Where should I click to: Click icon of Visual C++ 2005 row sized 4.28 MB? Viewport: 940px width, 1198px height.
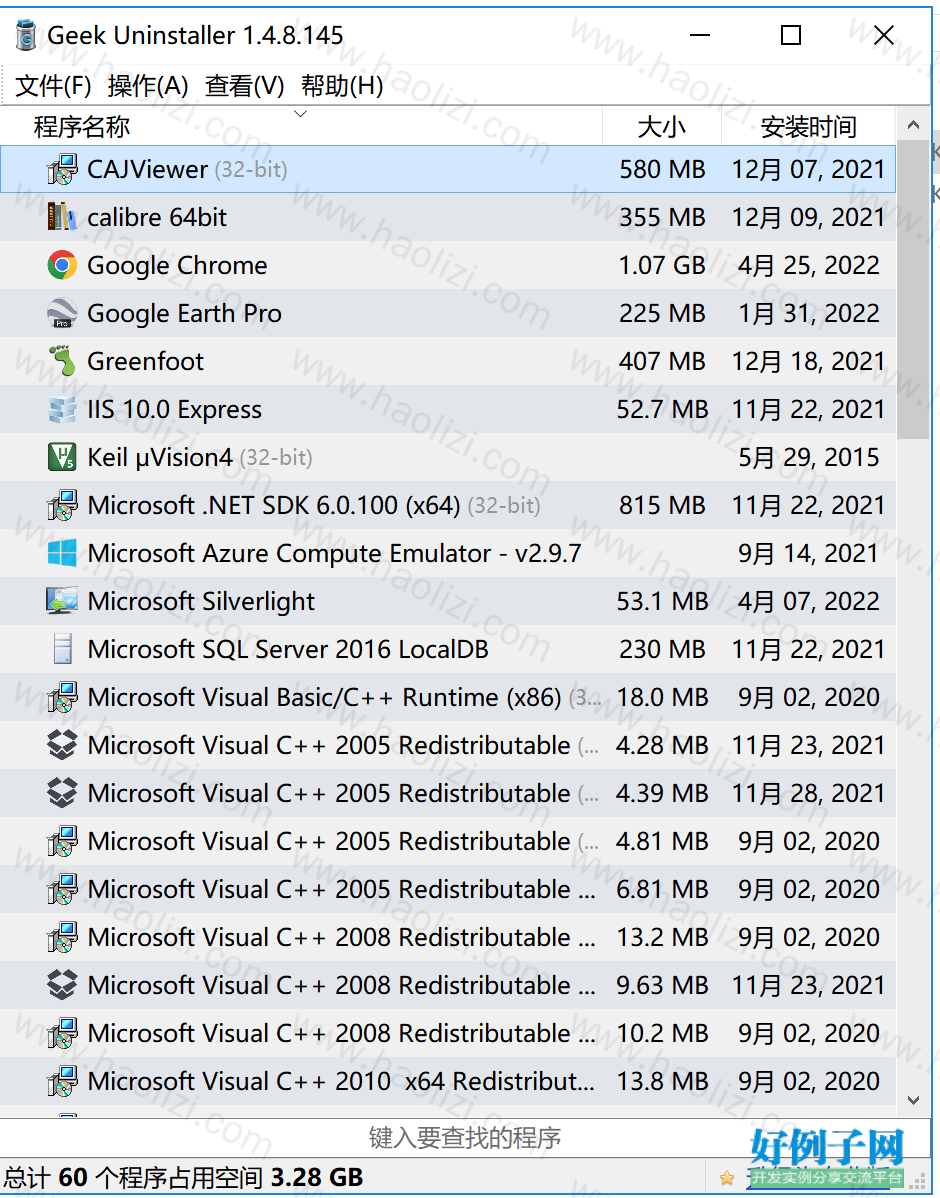(x=62, y=745)
